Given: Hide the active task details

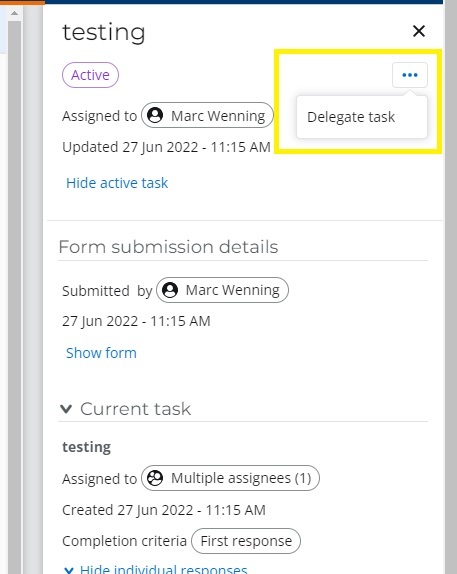Looking at the screenshot, I should pos(117,183).
